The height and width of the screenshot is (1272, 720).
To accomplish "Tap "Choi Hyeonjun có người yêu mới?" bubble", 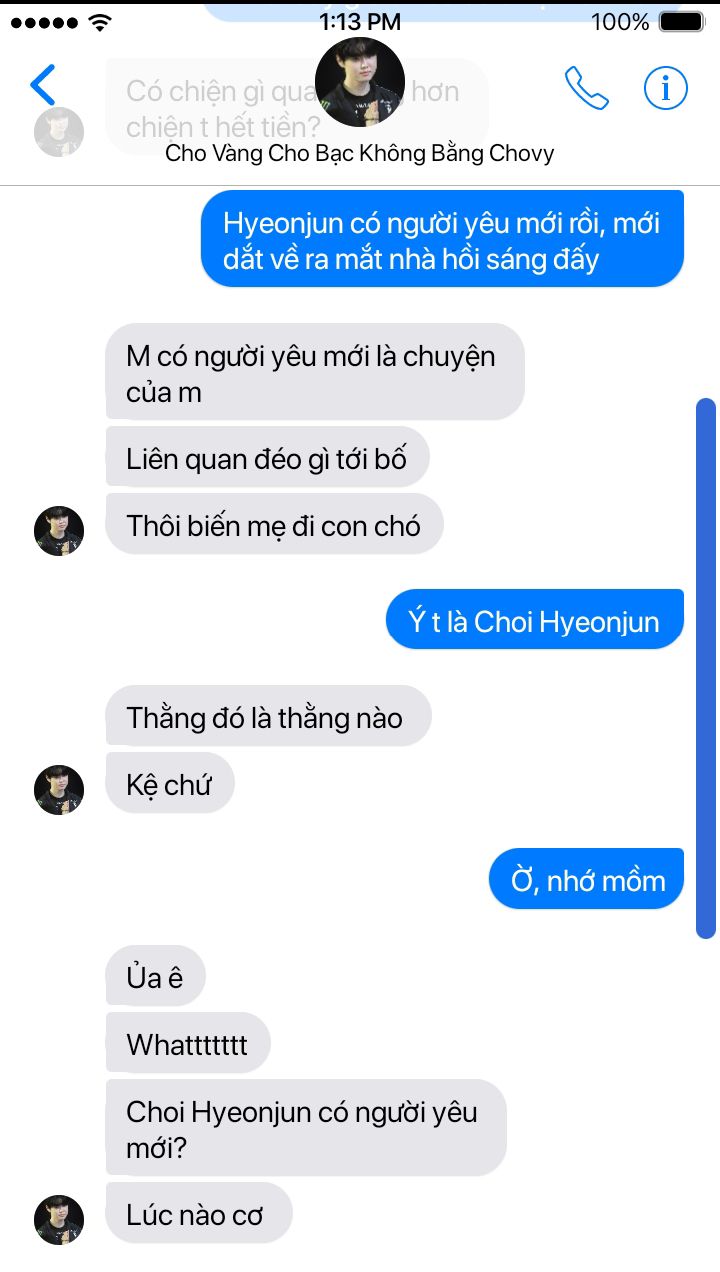I will pos(306,1127).
